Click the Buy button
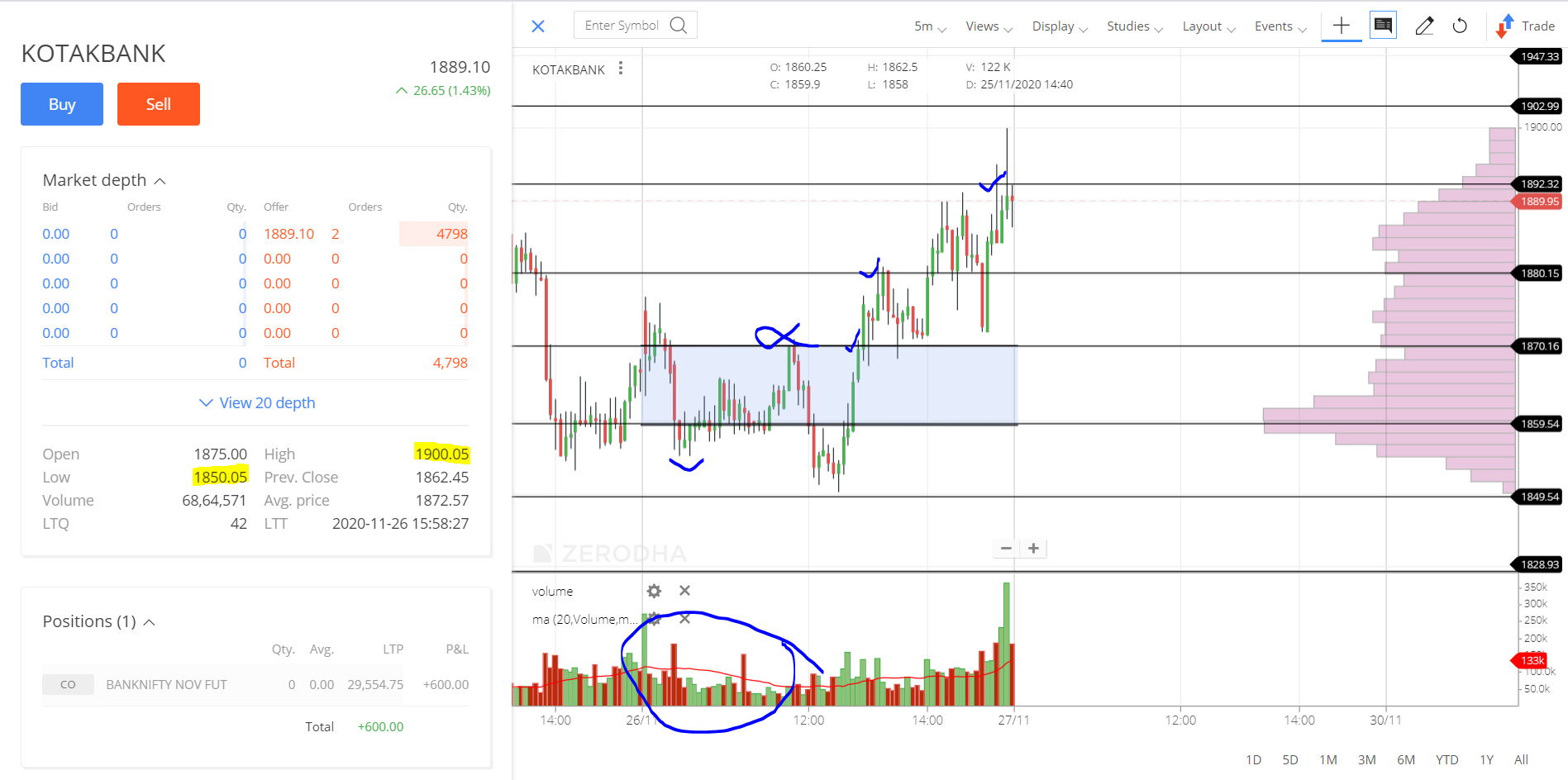This screenshot has height=780, width=1568. point(62,104)
